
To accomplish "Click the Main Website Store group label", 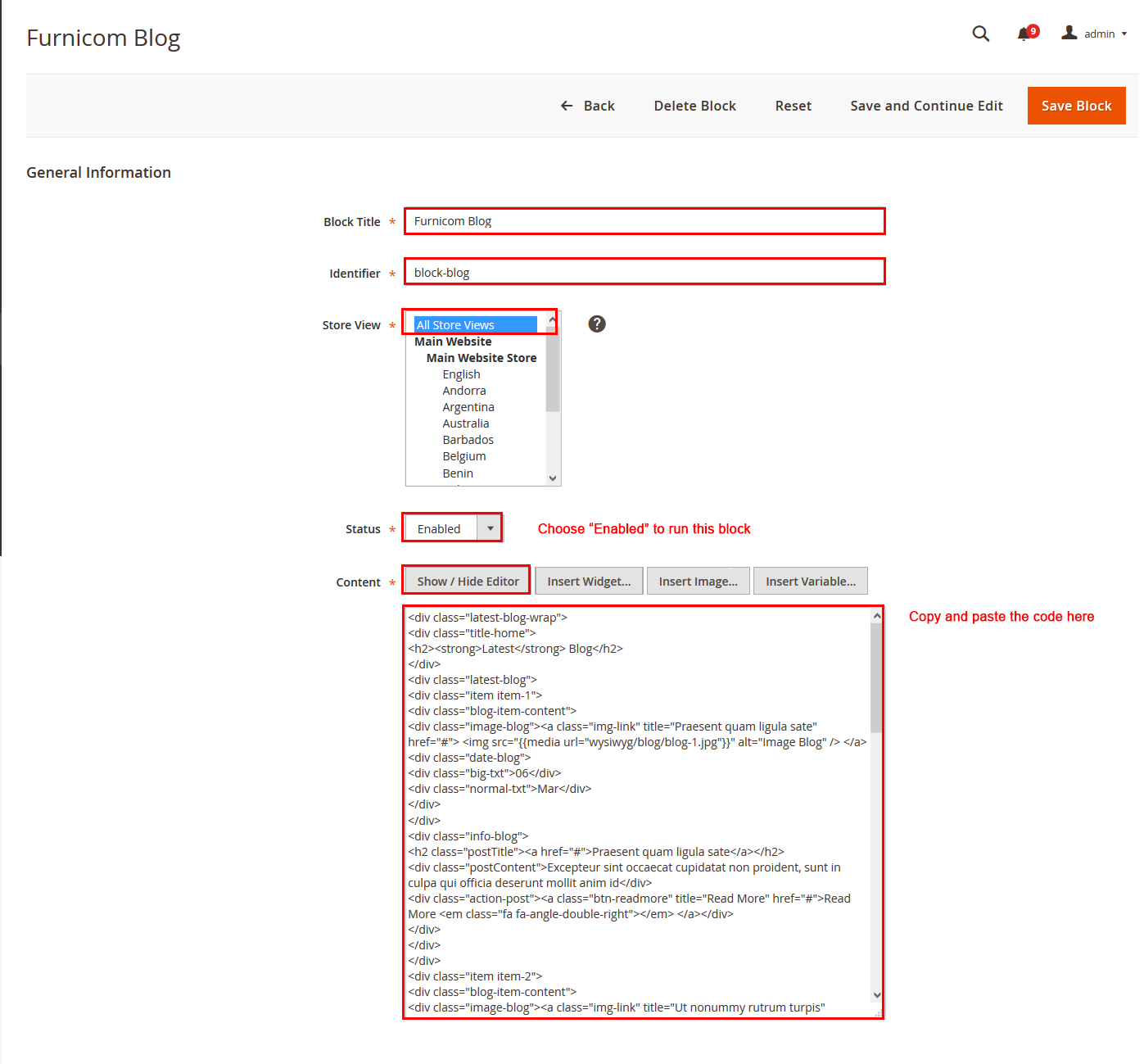I will (481, 358).
